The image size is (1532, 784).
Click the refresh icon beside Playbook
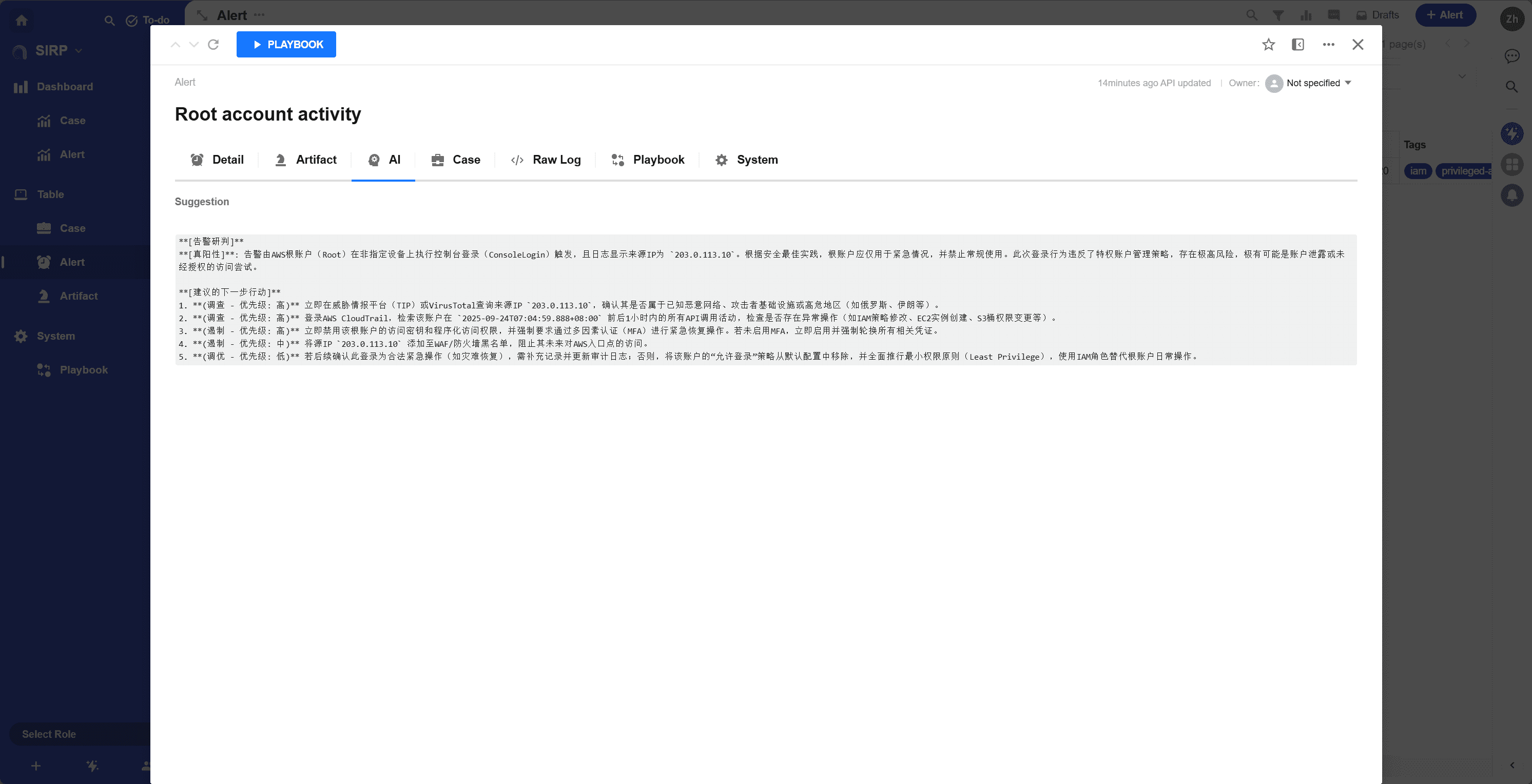tap(214, 45)
